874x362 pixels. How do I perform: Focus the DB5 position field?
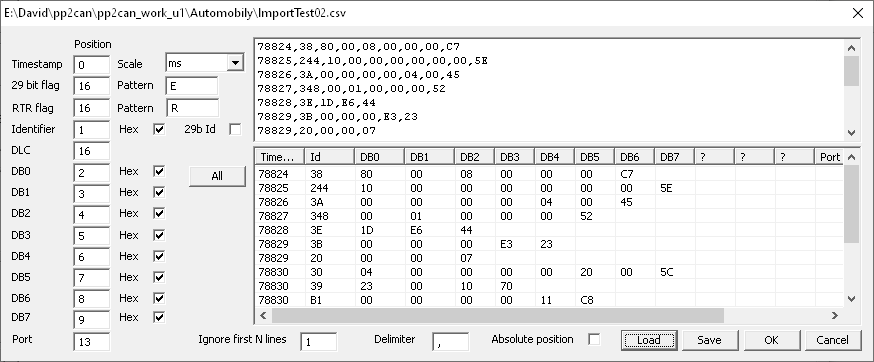(91, 278)
